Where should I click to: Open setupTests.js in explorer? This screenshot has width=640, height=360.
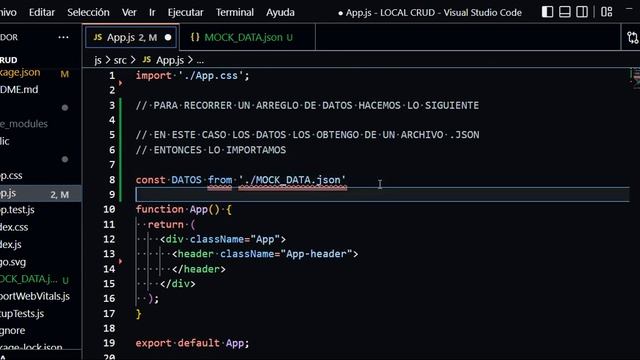pyautogui.click(x=22, y=313)
